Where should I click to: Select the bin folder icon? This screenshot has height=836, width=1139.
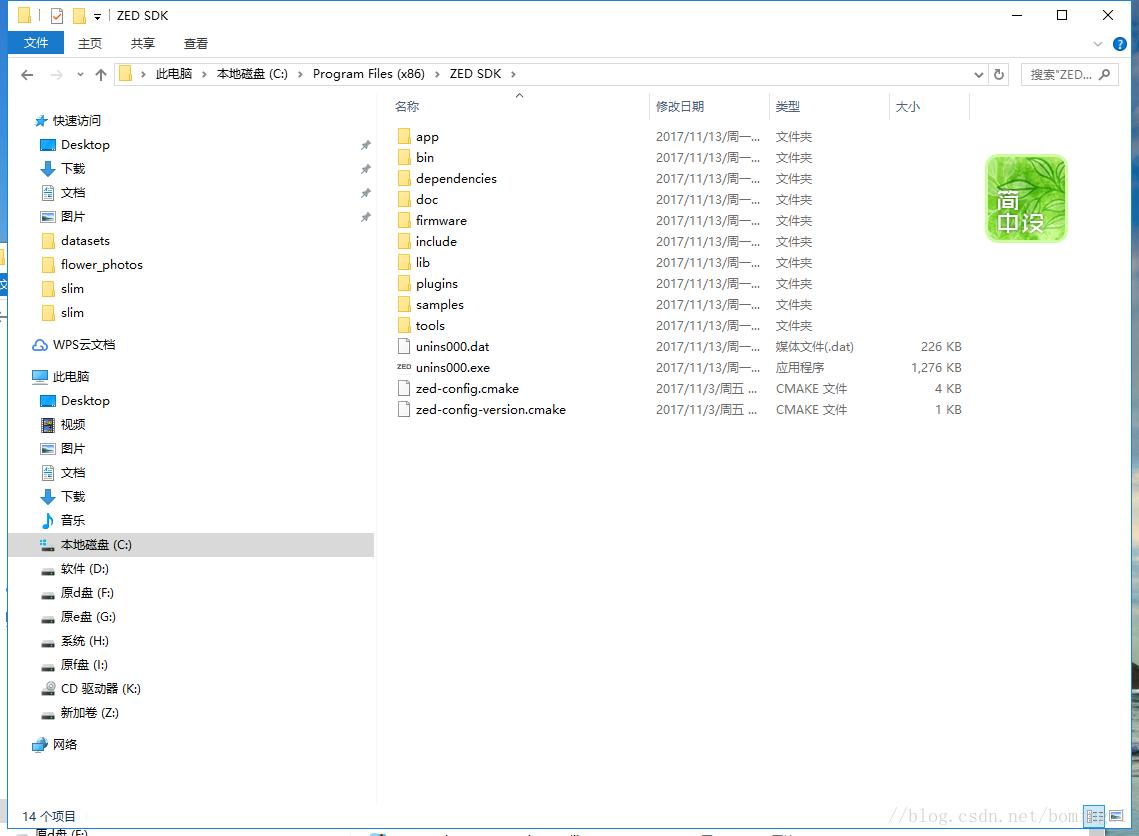[404, 158]
